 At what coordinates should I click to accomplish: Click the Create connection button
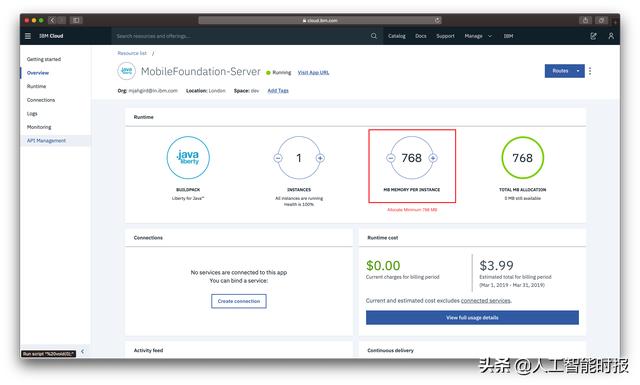pyautogui.click(x=239, y=301)
